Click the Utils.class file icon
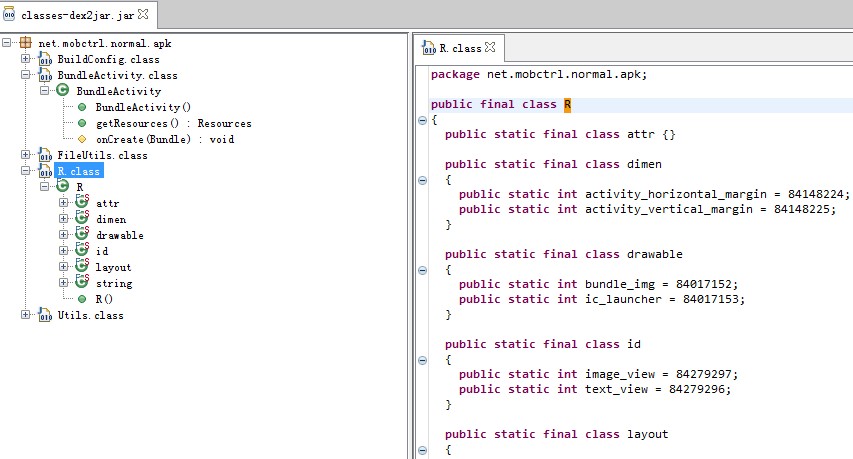853x459 pixels. click(45, 315)
